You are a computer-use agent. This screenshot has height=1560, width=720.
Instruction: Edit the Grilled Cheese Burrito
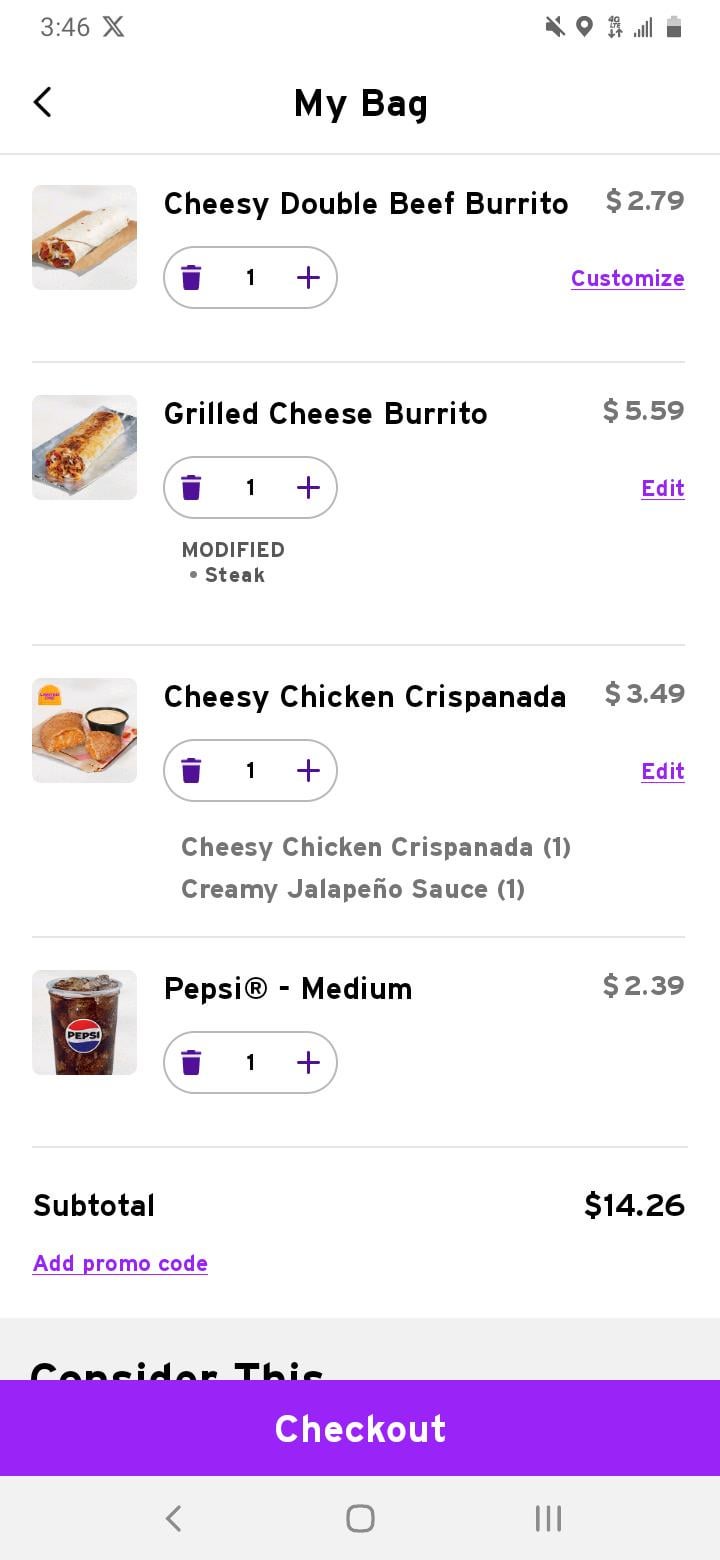point(662,489)
